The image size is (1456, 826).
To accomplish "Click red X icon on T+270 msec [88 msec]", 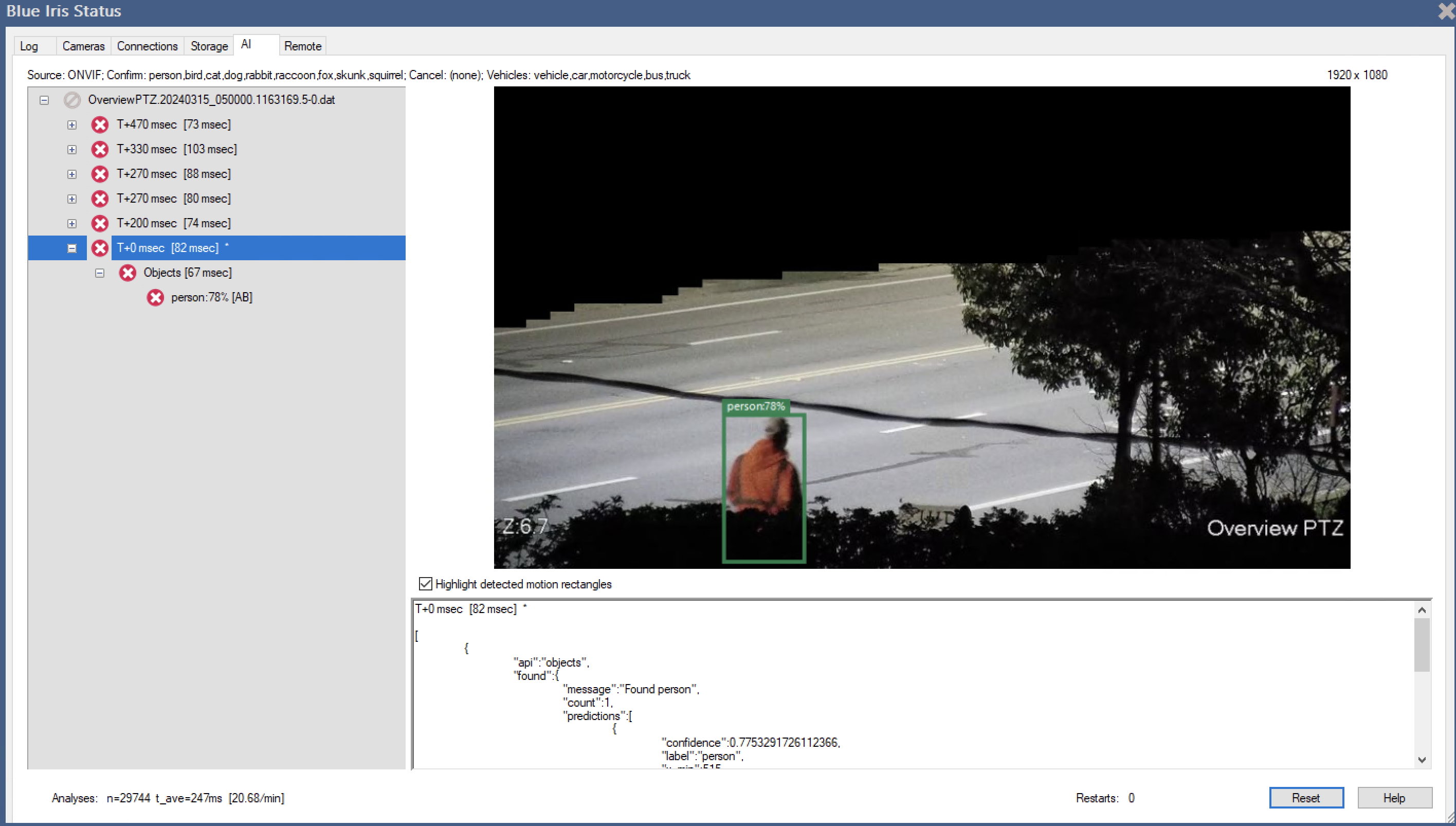I will pyautogui.click(x=100, y=174).
